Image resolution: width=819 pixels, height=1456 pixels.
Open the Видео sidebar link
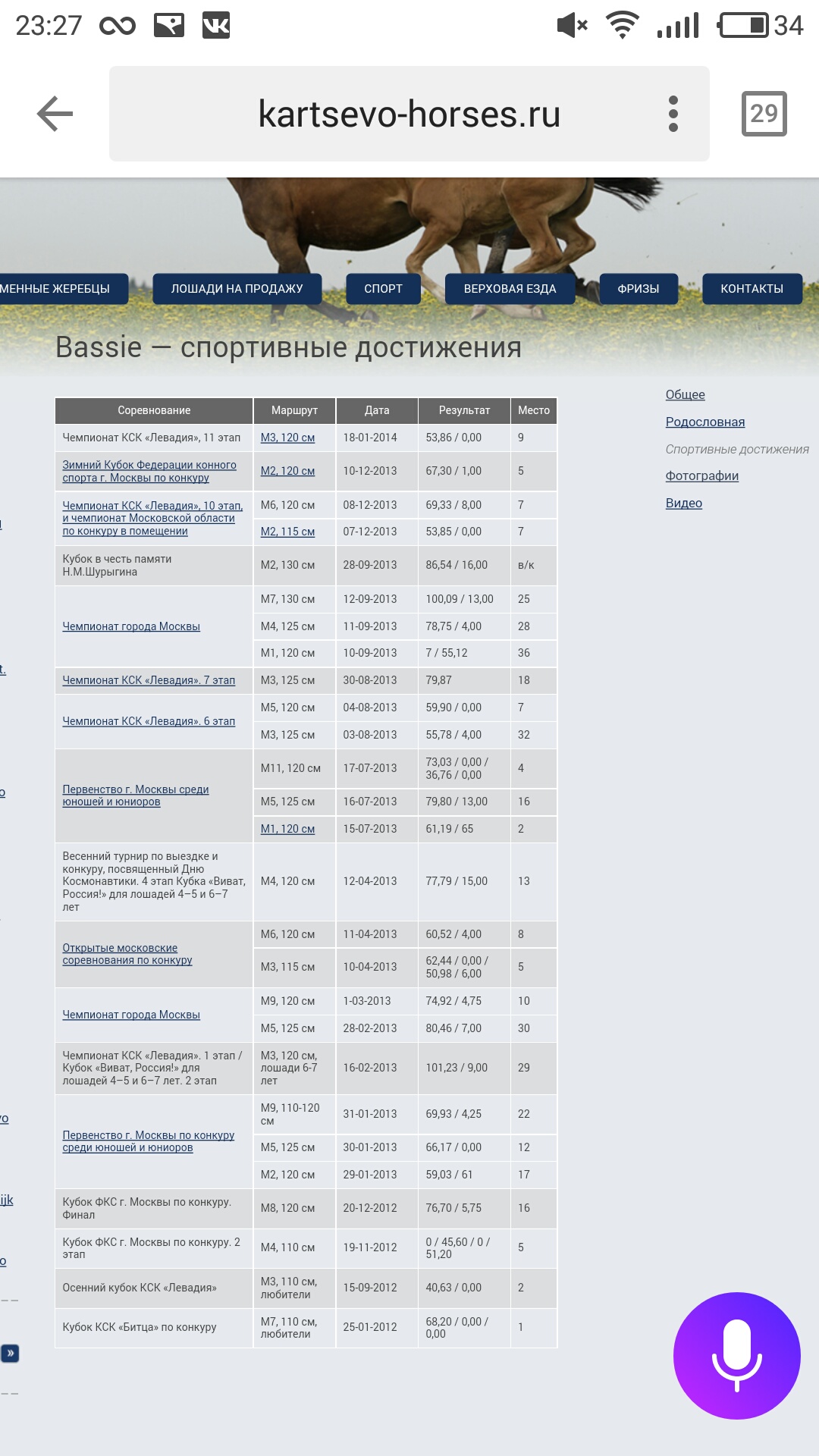click(x=683, y=503)
